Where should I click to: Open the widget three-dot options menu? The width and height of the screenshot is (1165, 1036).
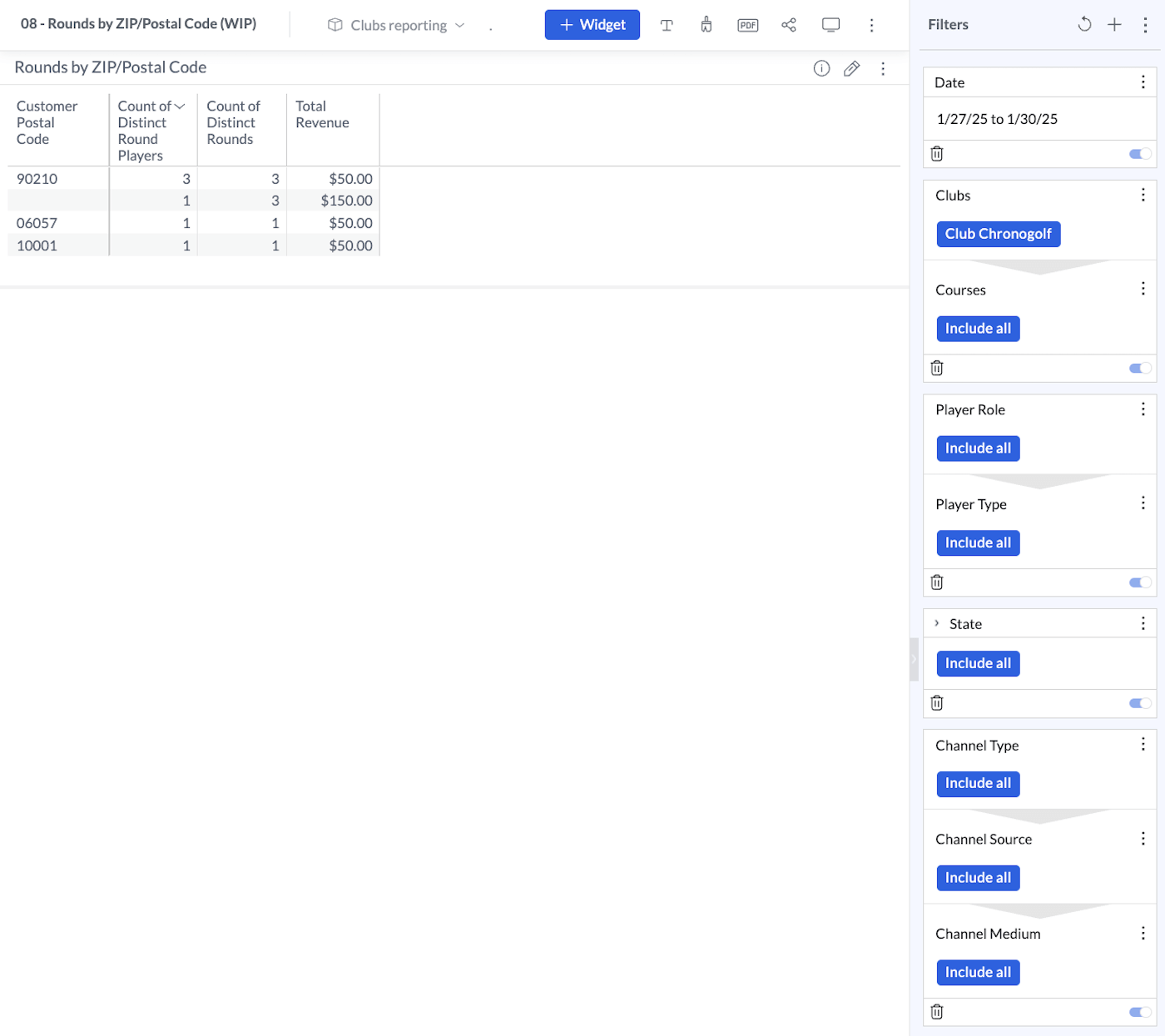pyautogui.click(x=883, y=68)
